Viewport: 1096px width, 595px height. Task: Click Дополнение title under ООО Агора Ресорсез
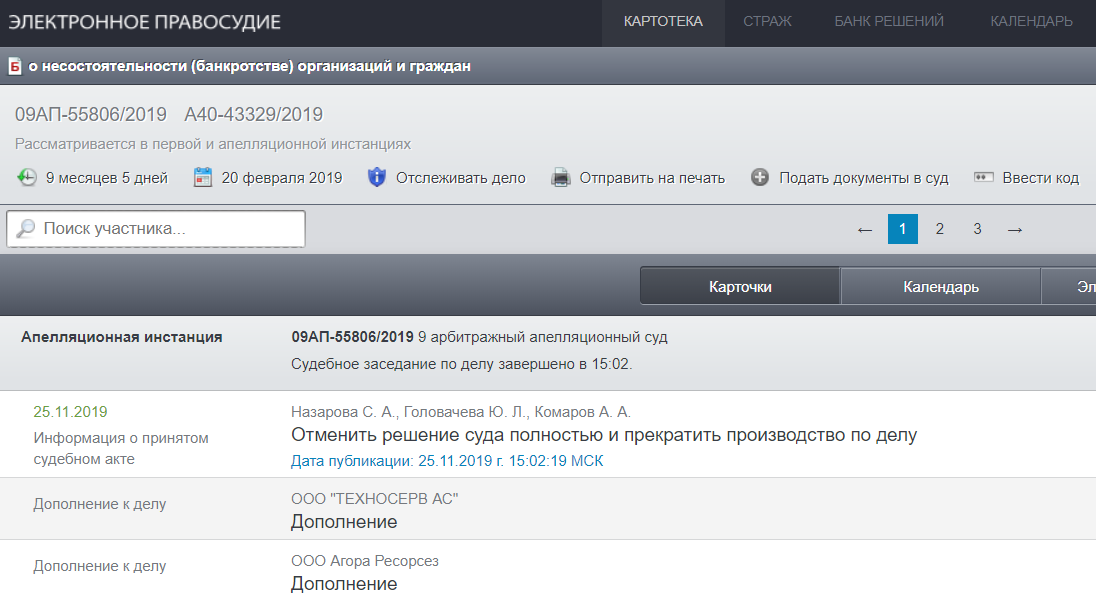point(344,584)
